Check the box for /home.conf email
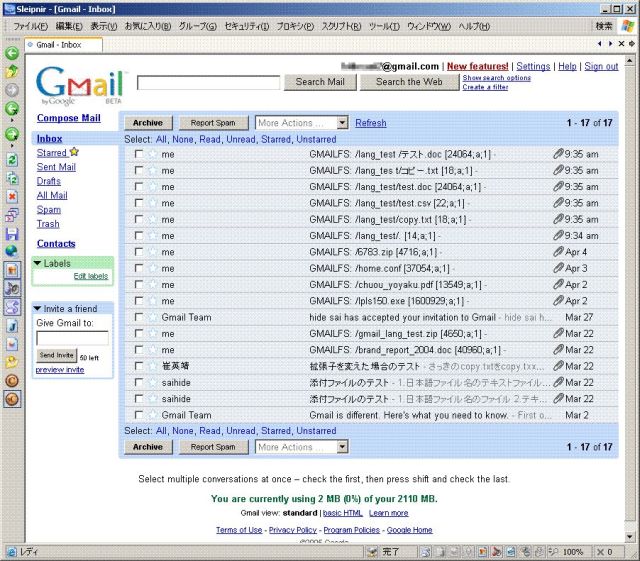640x561 pixels. [x=138, y=268]
